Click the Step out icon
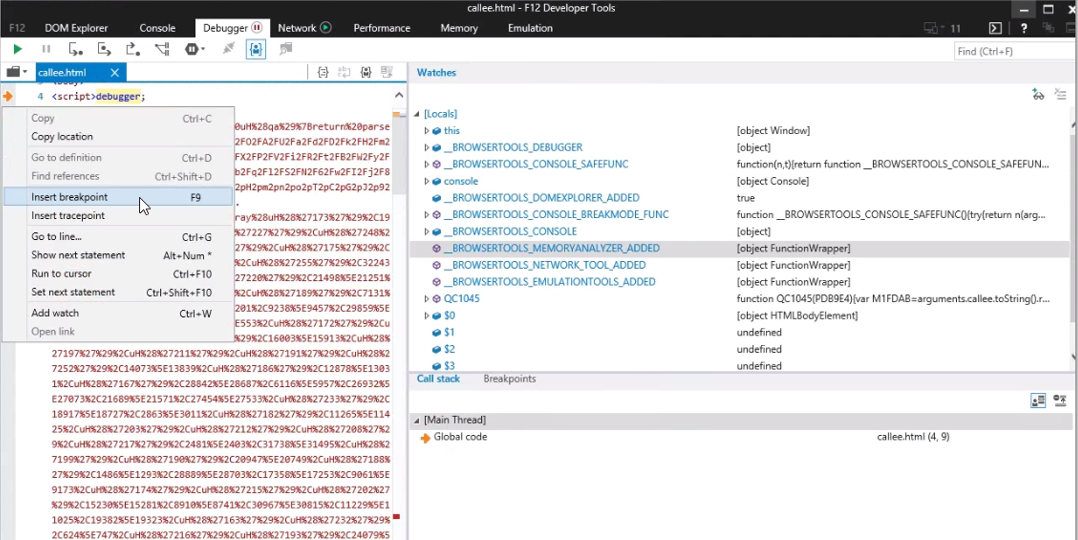The width and height of the screenshot is (1078, 540). point(132,49)
